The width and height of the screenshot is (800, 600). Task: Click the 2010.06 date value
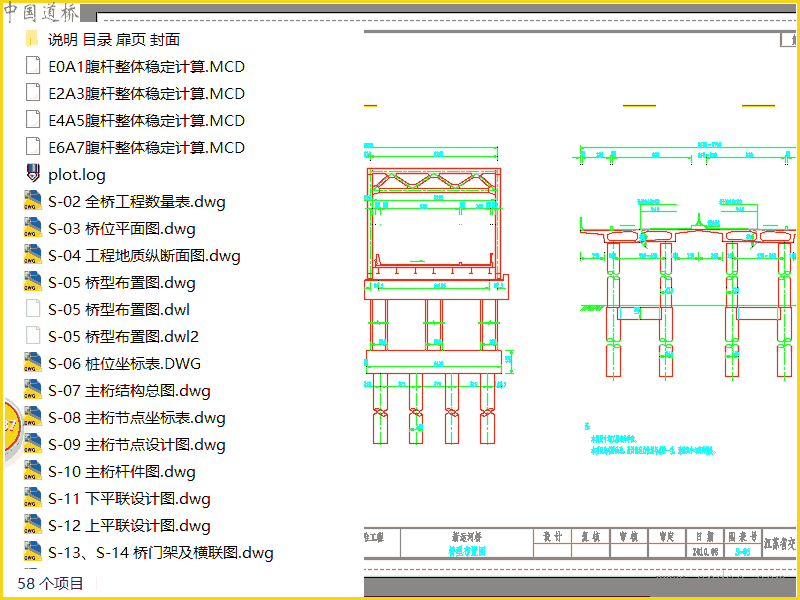705,552
